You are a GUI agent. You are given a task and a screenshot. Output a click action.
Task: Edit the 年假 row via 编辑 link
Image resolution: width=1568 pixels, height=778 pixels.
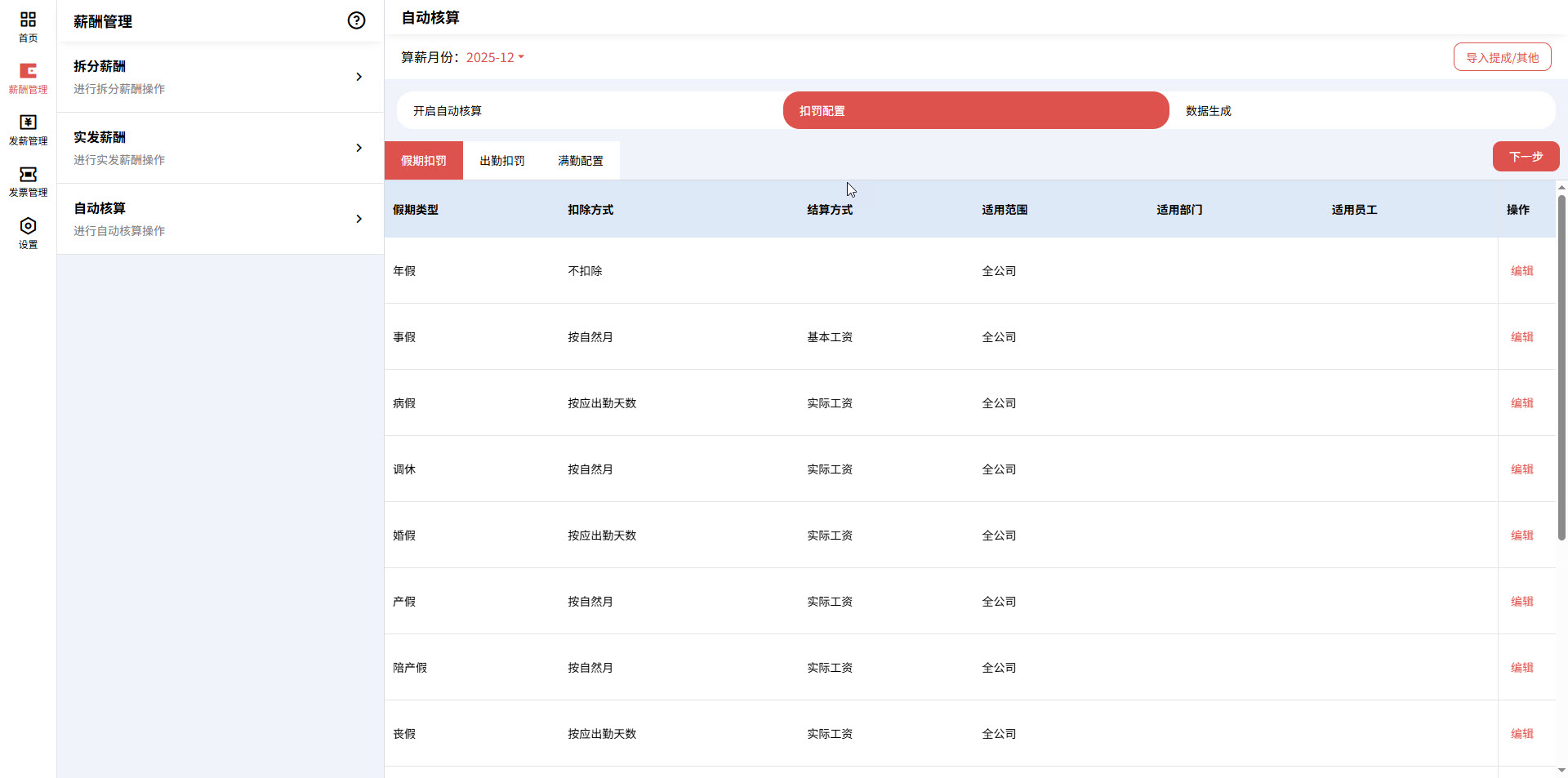[x=1522, y=270]
